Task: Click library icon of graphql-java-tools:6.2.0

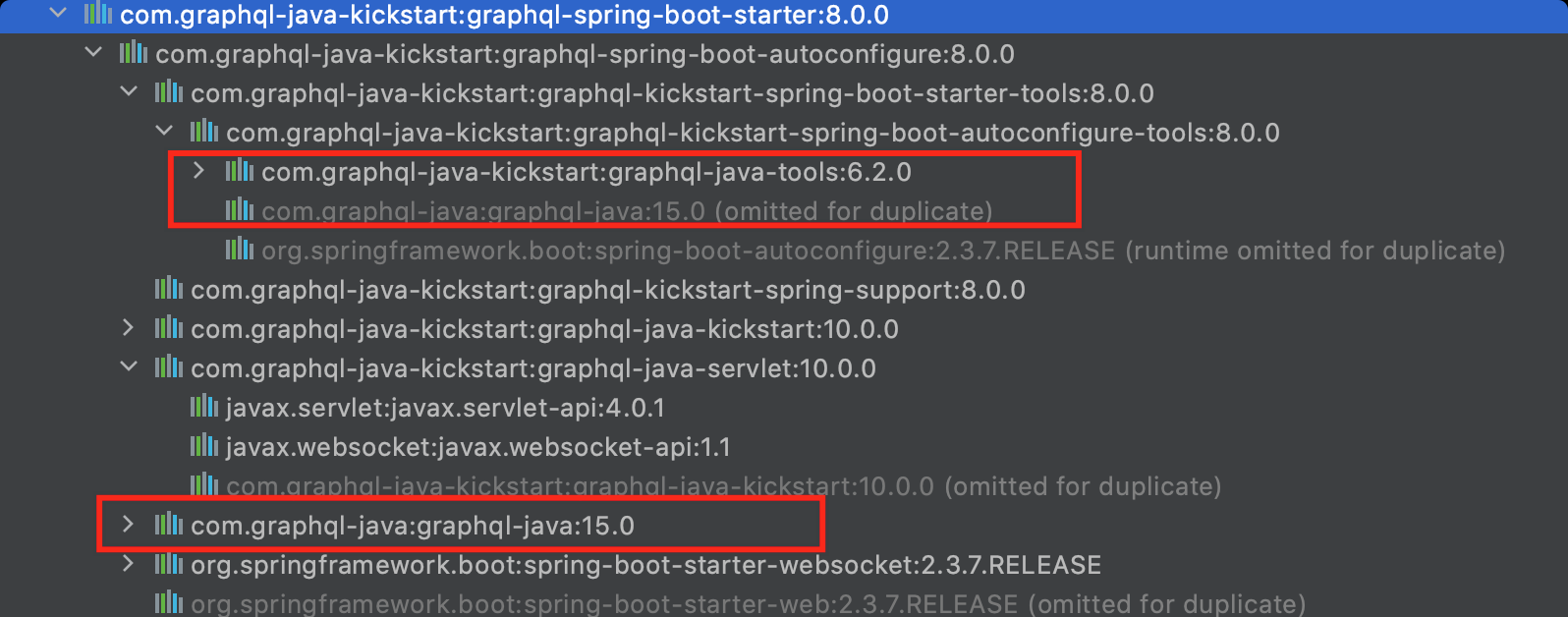Action: (x=240, y=171)
